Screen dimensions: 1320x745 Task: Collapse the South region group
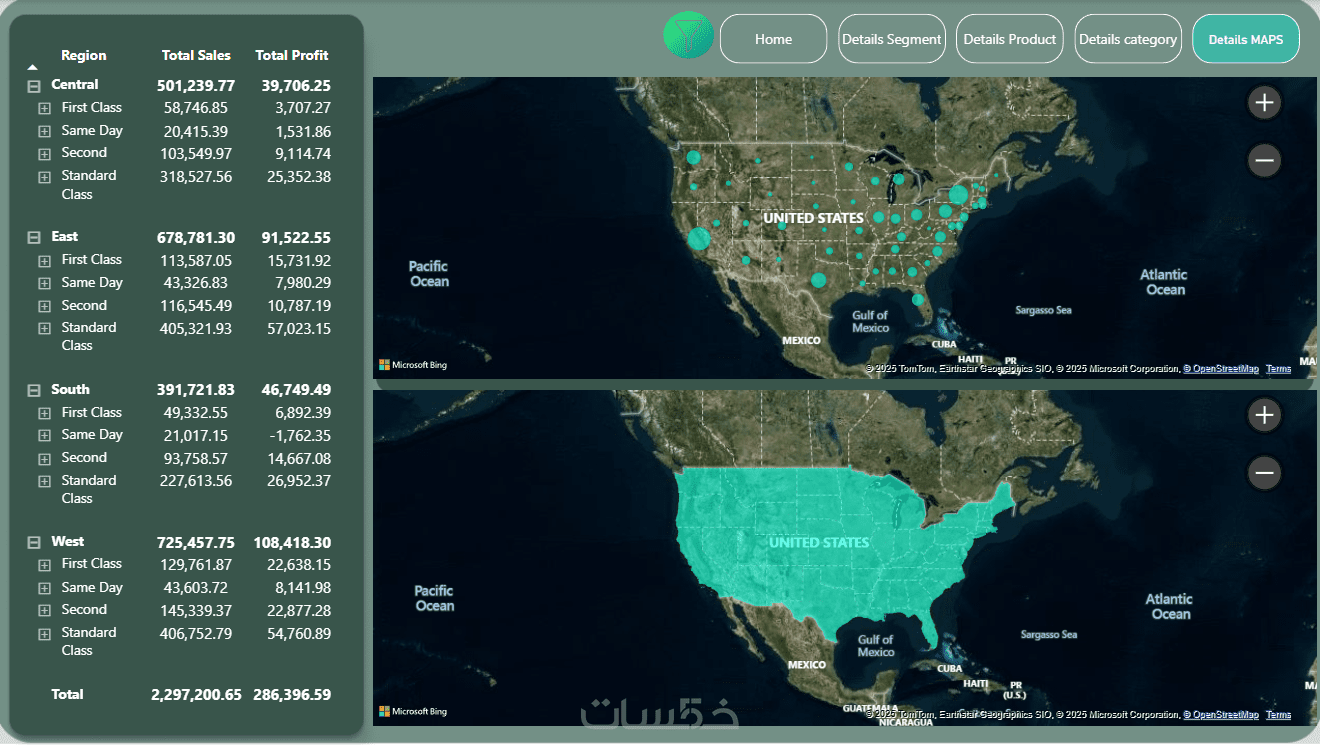(x=33, y=391)
